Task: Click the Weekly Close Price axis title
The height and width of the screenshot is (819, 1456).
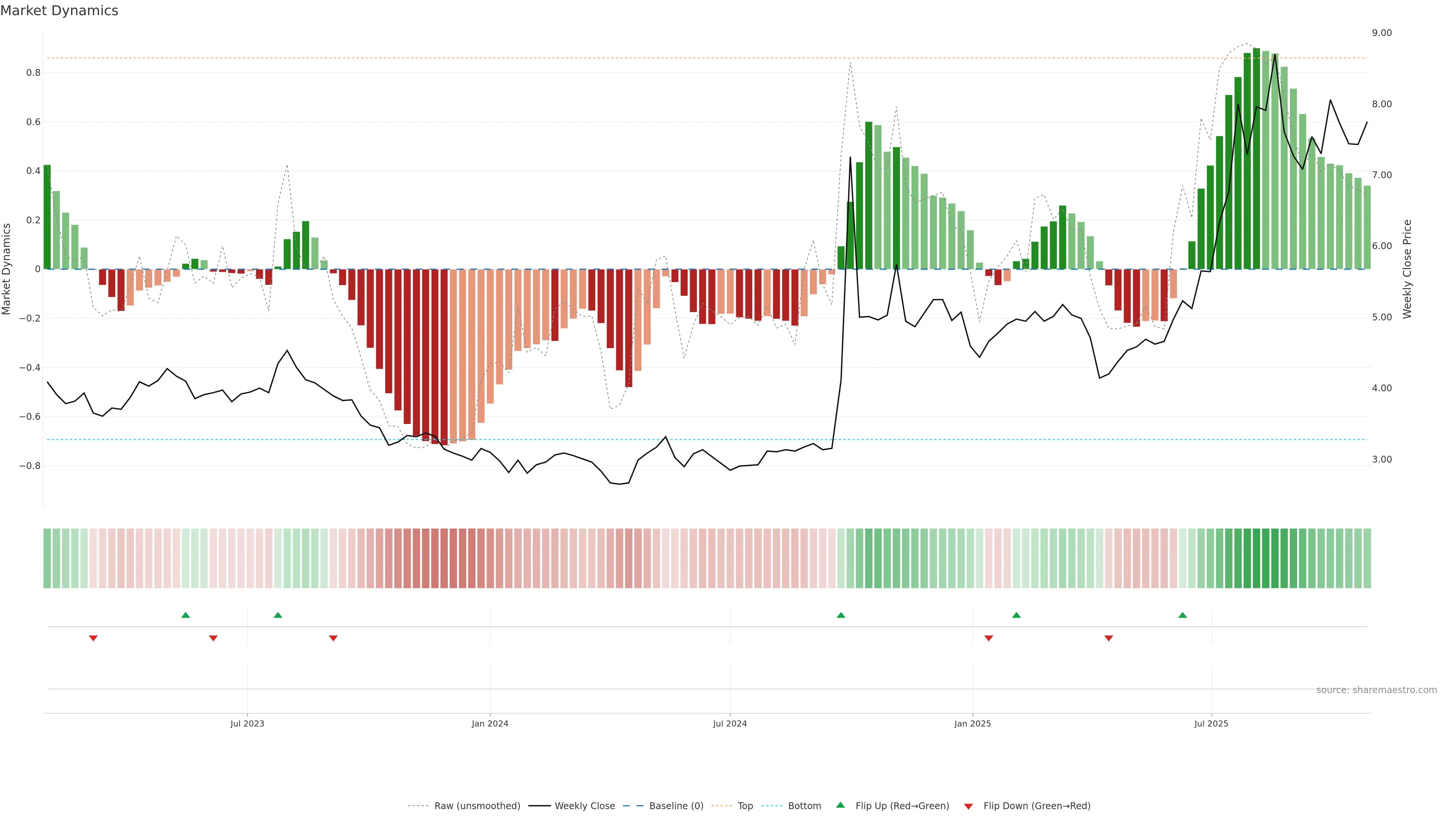Action: [1407, 269]
